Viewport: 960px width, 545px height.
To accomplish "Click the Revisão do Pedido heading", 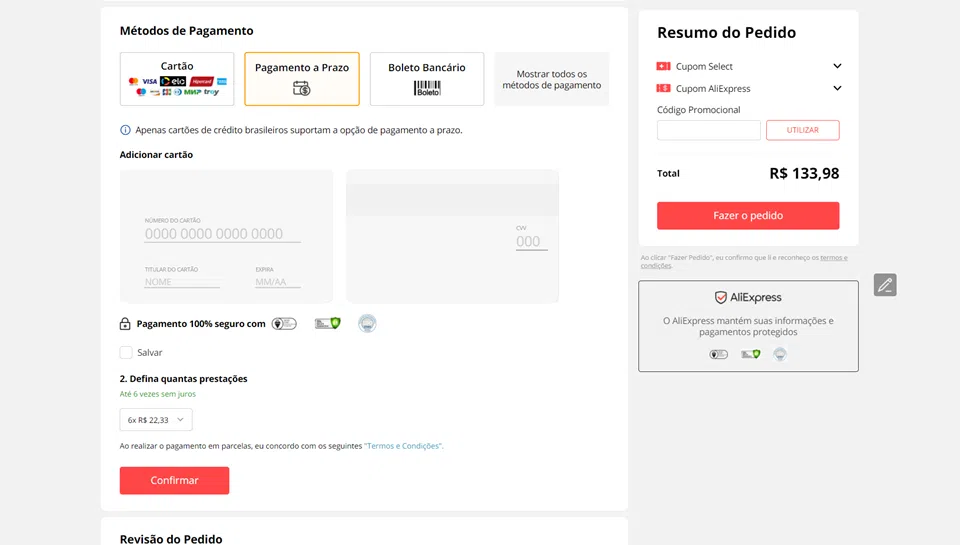I will 171,538.
